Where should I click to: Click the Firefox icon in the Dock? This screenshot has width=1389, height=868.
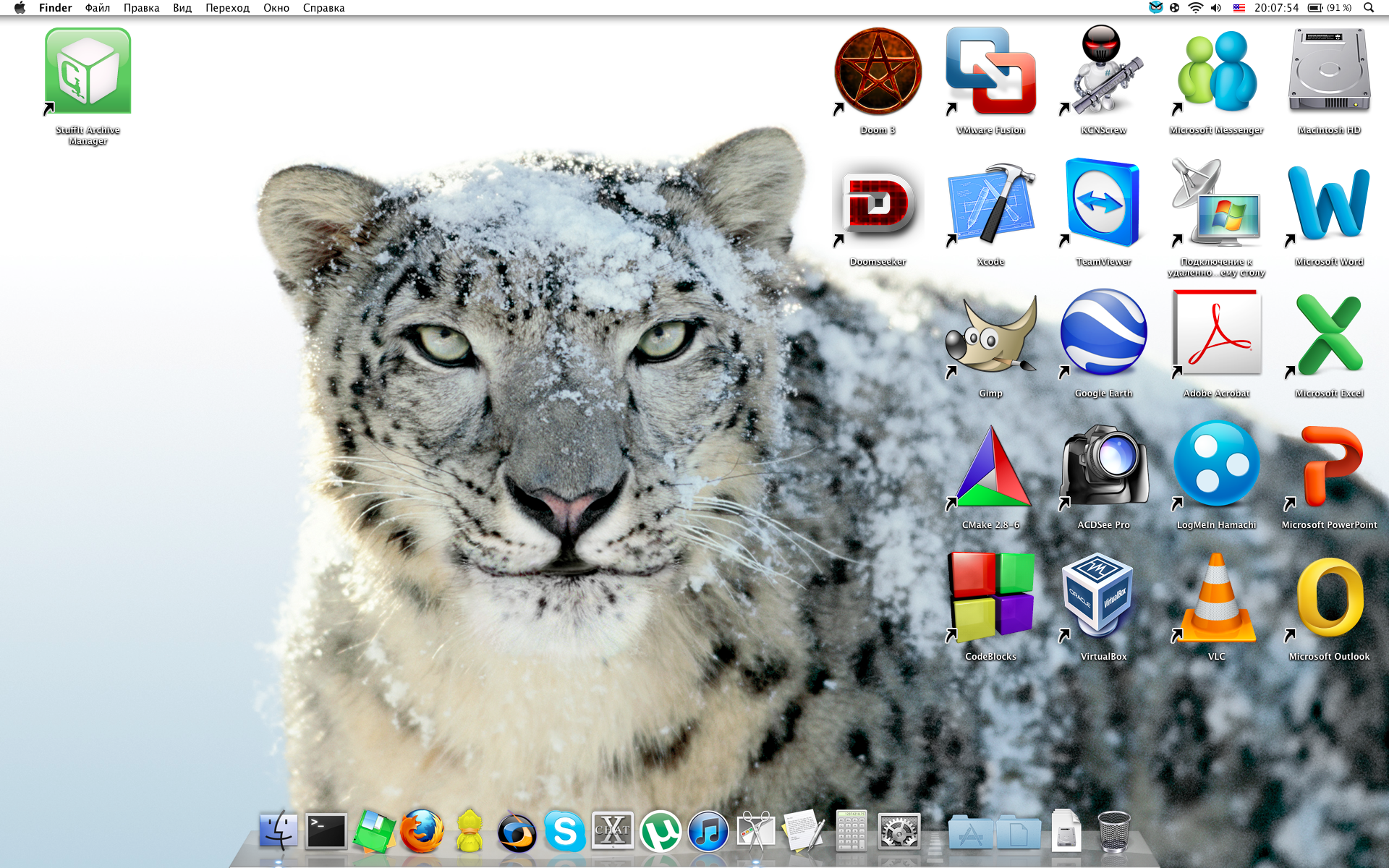(x=422, y=832)
